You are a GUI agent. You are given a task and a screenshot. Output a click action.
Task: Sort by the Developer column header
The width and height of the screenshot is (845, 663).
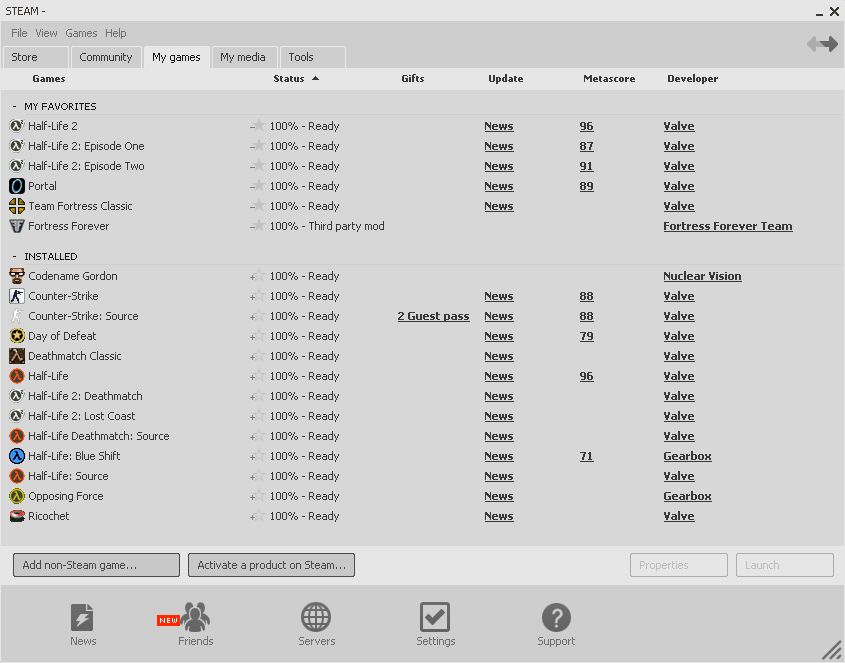tap(692, 79)
